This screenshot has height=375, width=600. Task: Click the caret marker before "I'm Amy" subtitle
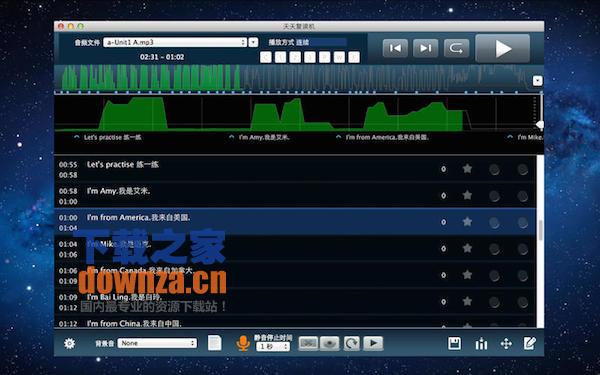pyautogui.click(x=231, y=137)
